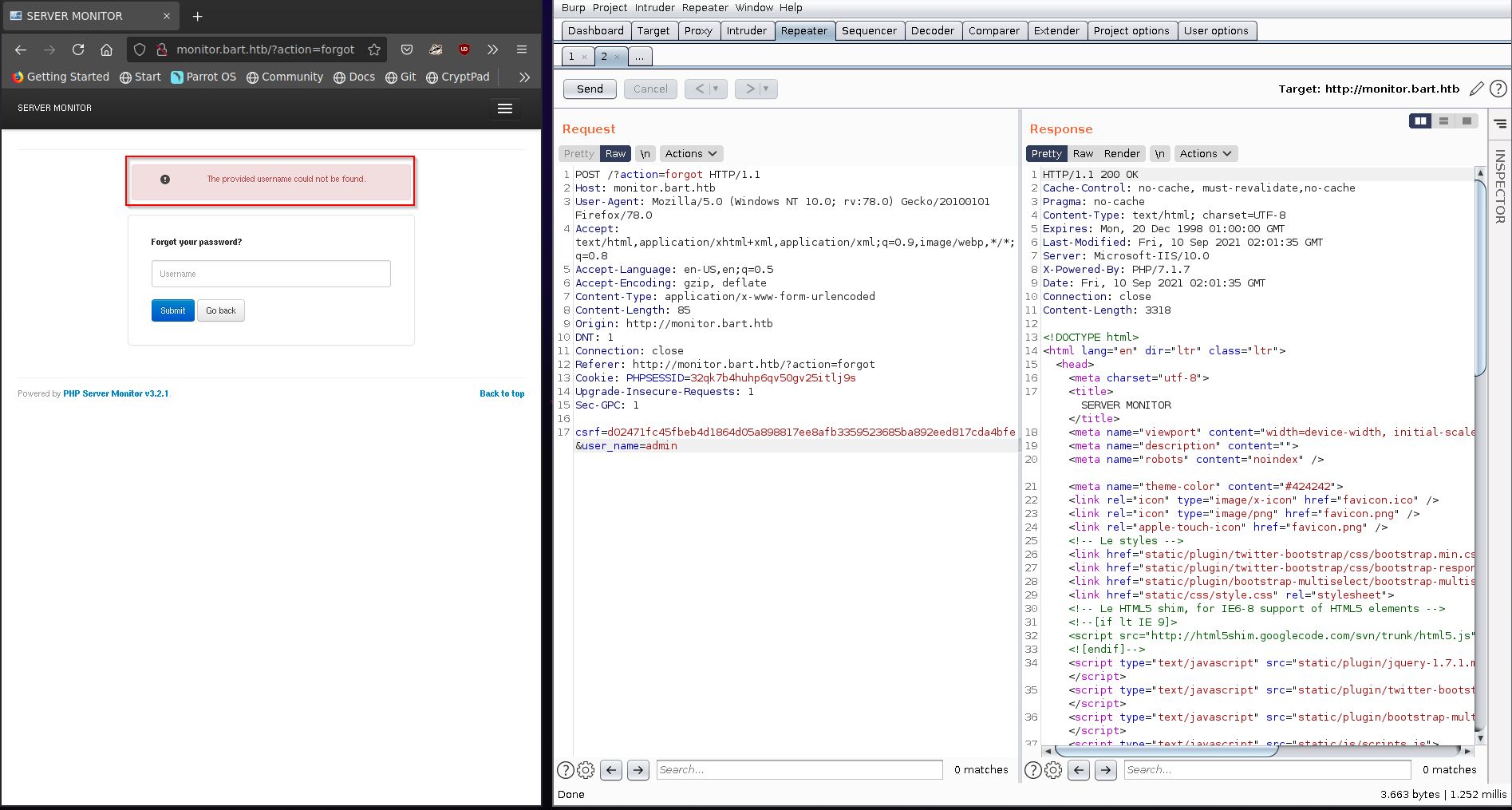Go to next response search match

tap(1106, 769)
